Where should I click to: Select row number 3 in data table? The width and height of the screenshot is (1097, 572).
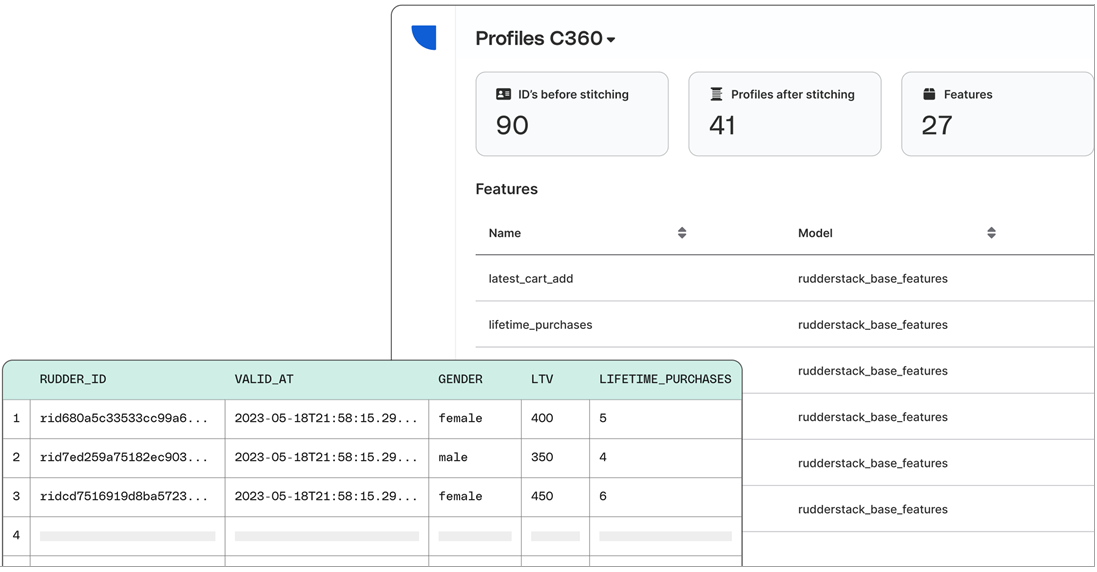tap(16, 496)
